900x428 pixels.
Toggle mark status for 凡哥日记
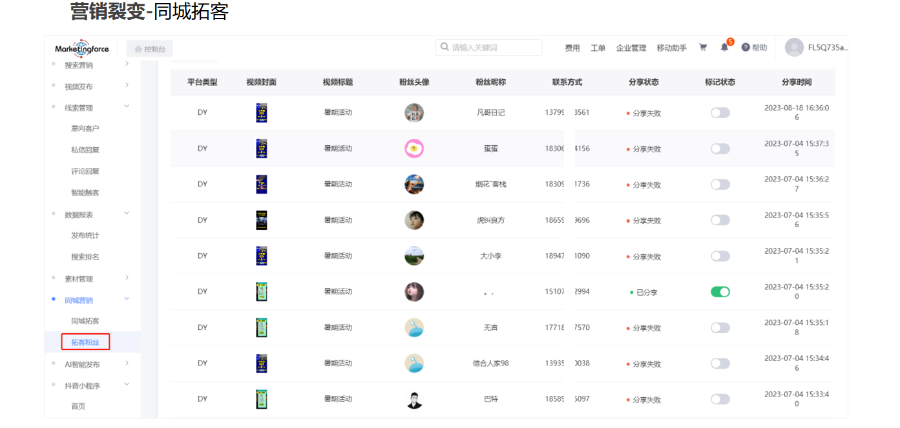coord(720,112)
